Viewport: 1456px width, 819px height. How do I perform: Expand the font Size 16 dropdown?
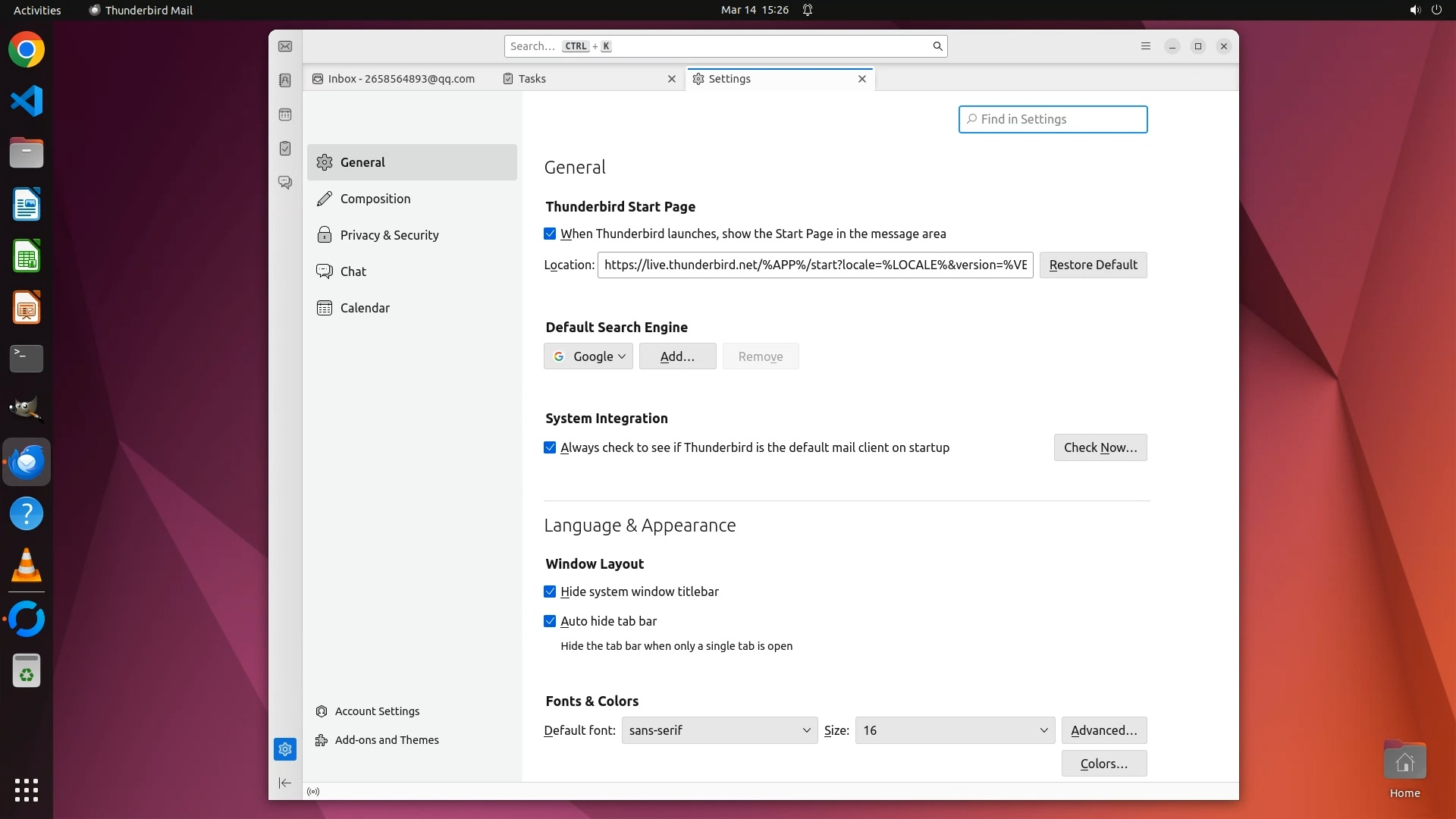tap(954, 730)
